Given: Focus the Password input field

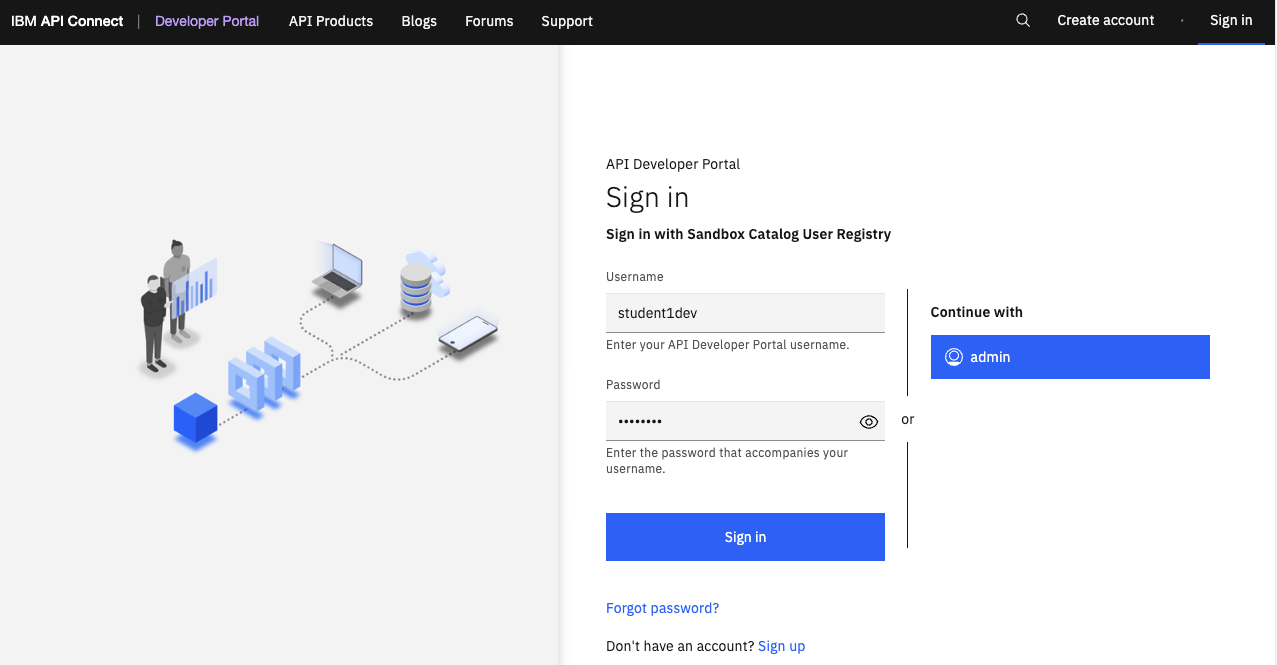Looking at the screenshot, I should click(x=730, y=422).
